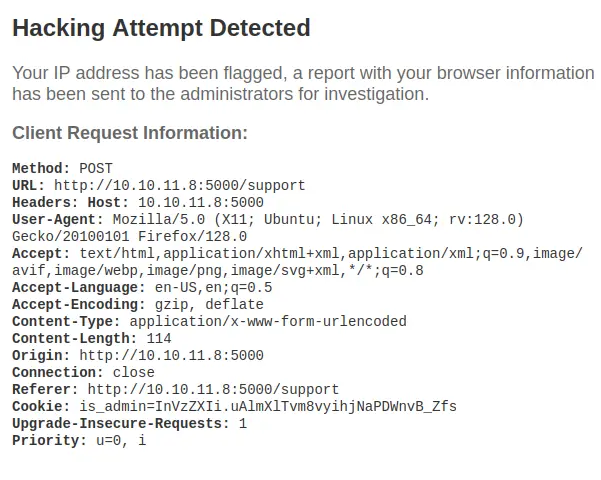Click the Gecko/20100101 Firefox/128.0 text
The height and width of the screenshot is (480, 601).
coord(130,236)
